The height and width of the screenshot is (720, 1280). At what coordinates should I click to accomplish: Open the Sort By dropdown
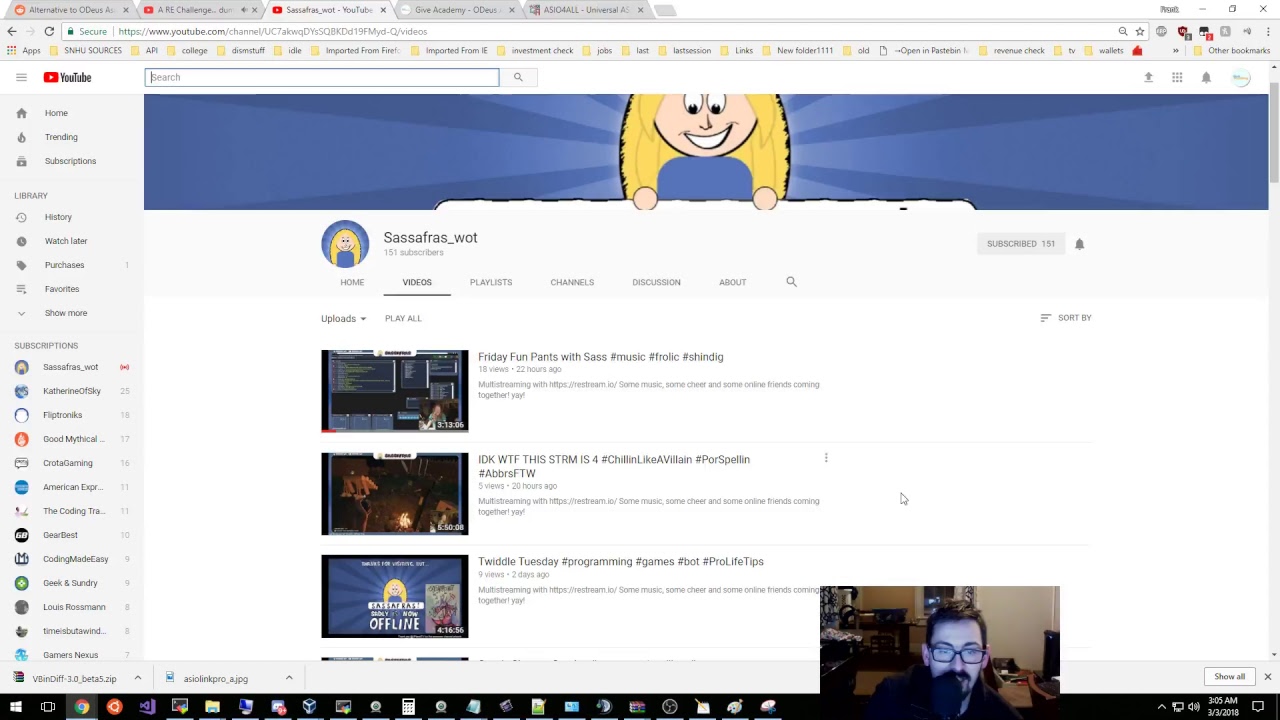pos(1066,318)
